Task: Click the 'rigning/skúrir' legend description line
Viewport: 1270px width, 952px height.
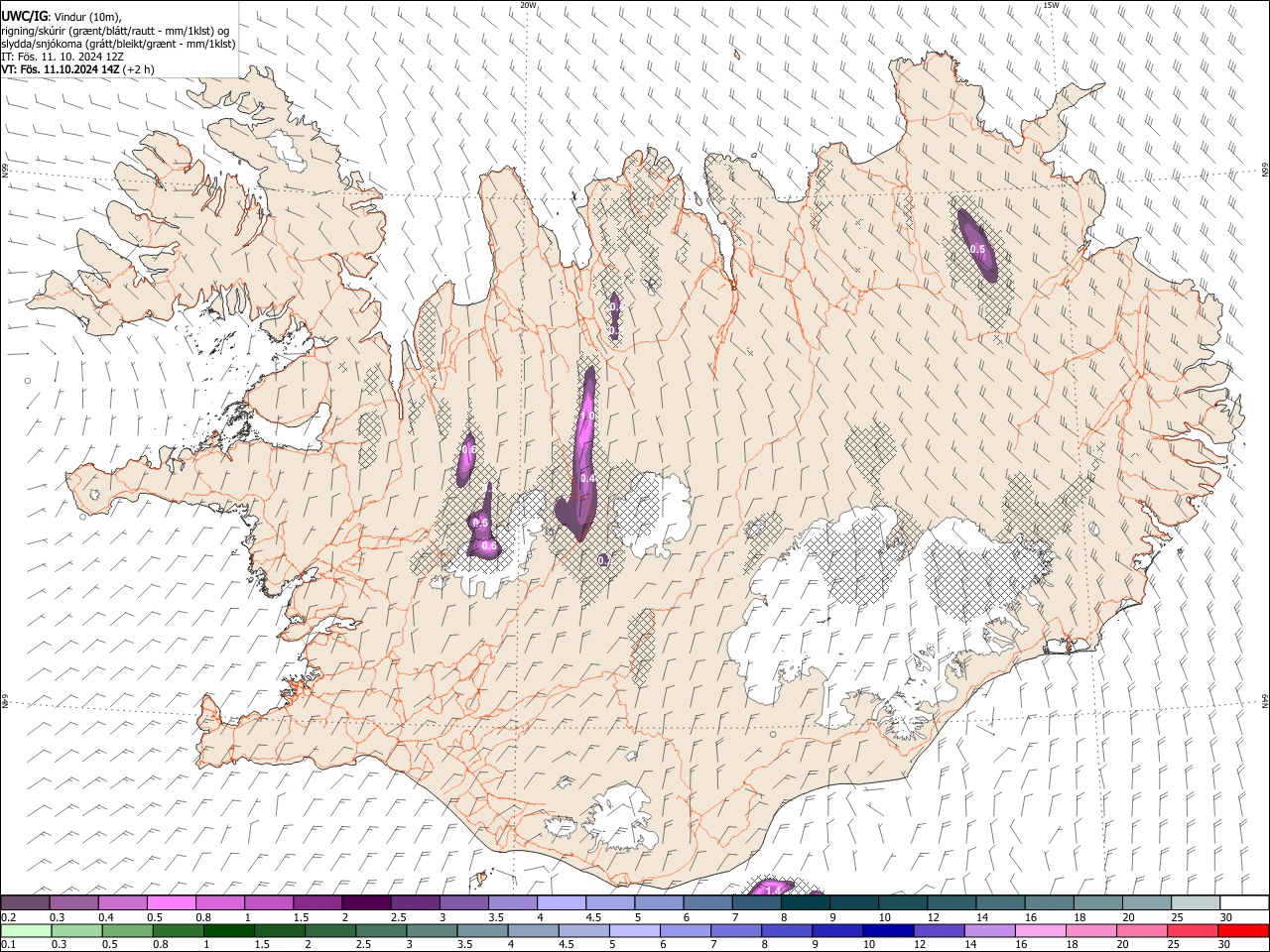Action: pyautogui.click(x=115, y=31)
